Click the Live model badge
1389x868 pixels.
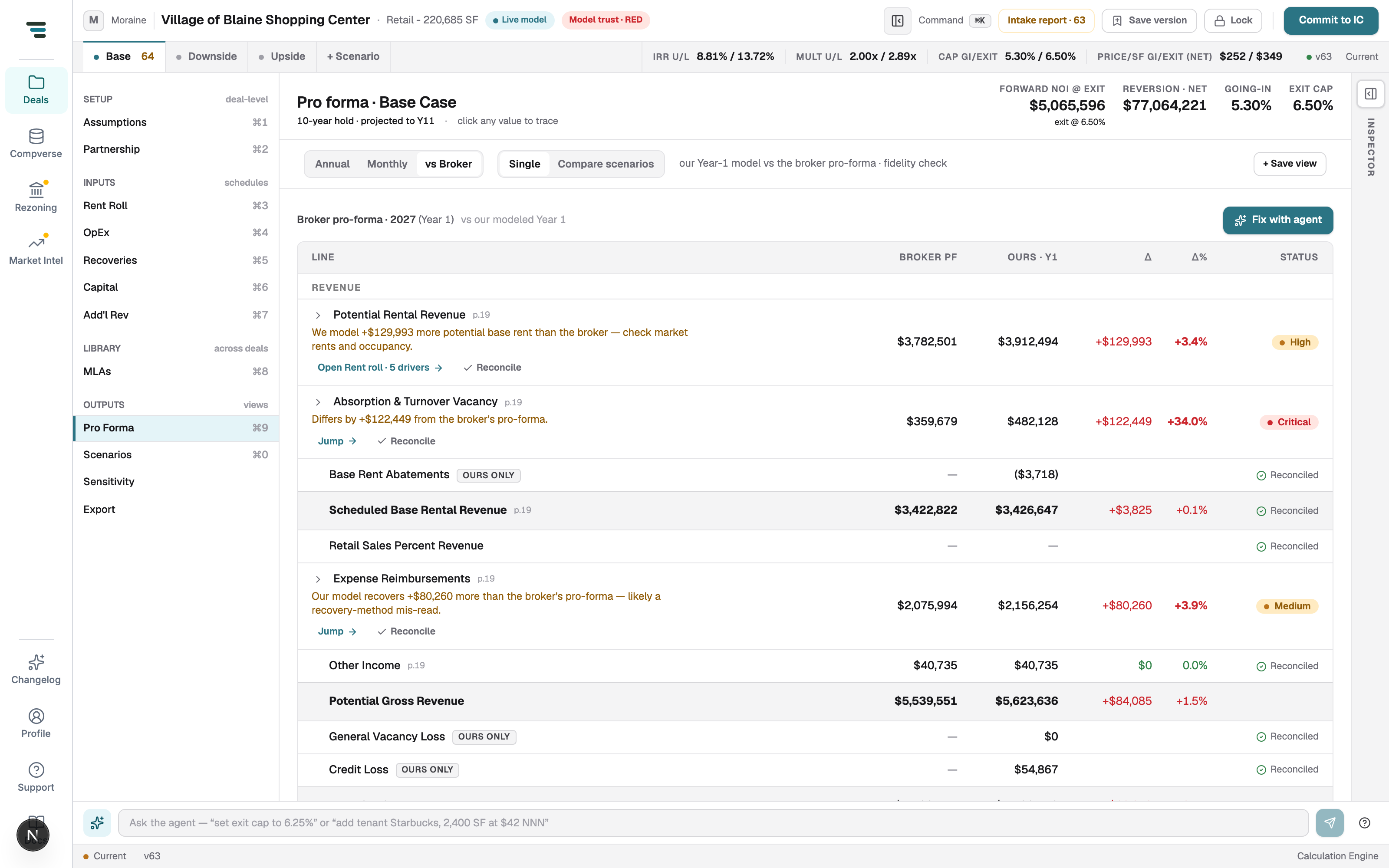point(520,20)
